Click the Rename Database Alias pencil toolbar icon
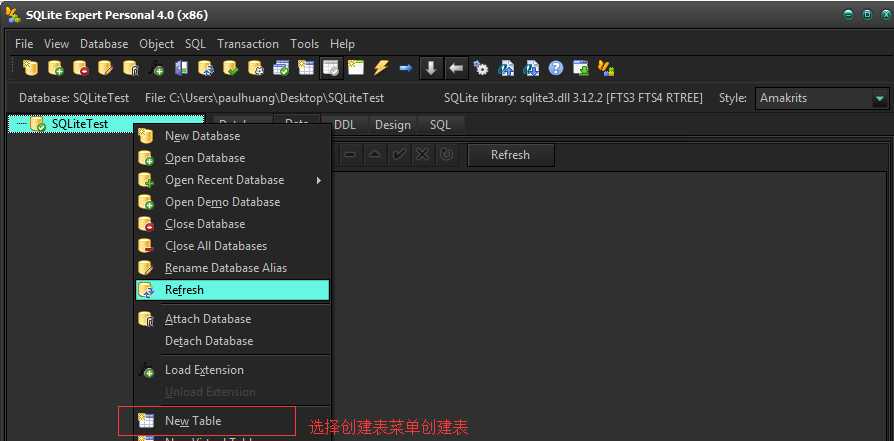The height and width of the screenshot is (441, 894). [x=105, y=68]
